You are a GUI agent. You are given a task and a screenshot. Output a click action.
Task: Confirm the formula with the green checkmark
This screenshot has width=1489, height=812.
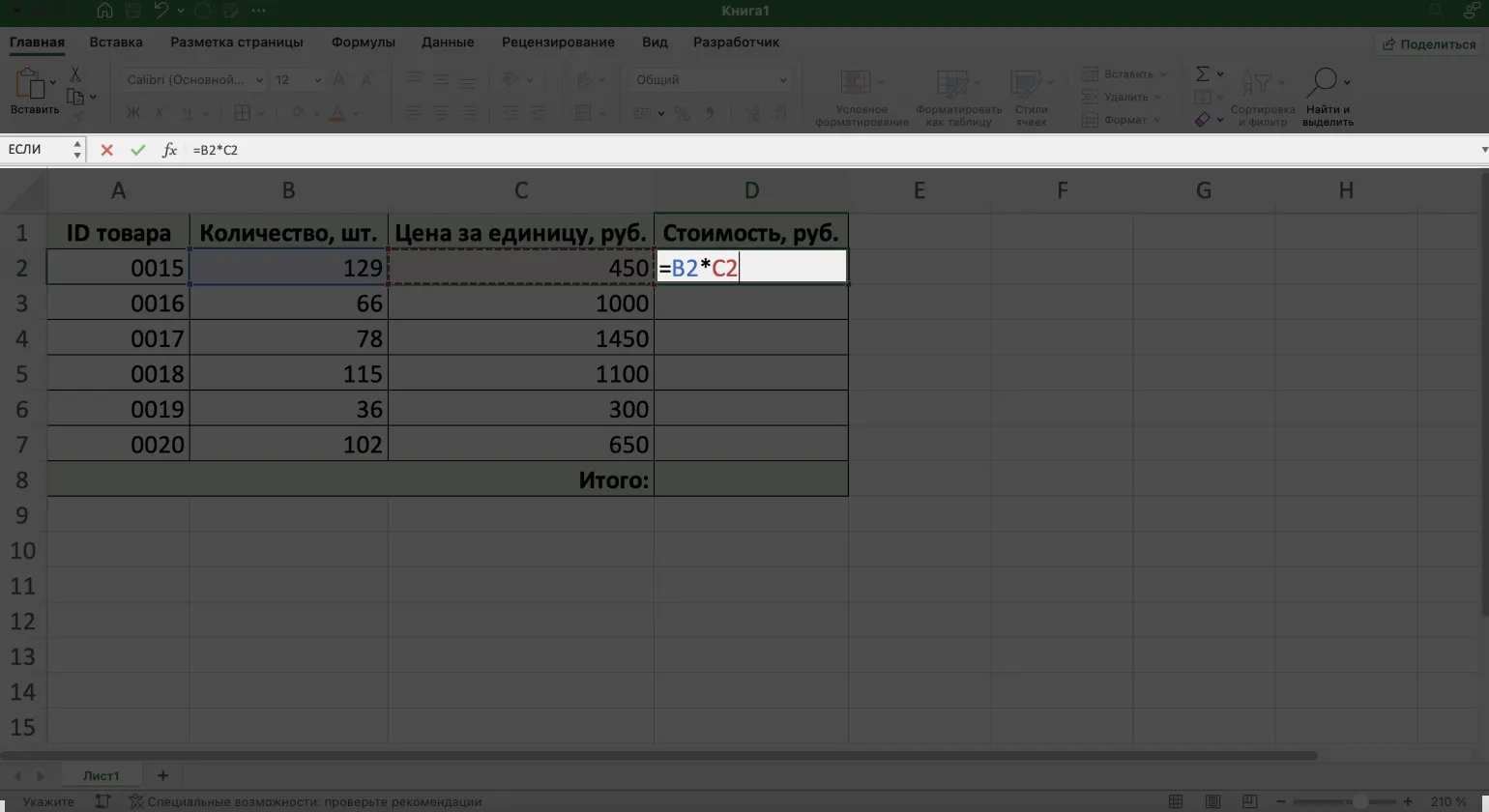[x=138, y=150]
